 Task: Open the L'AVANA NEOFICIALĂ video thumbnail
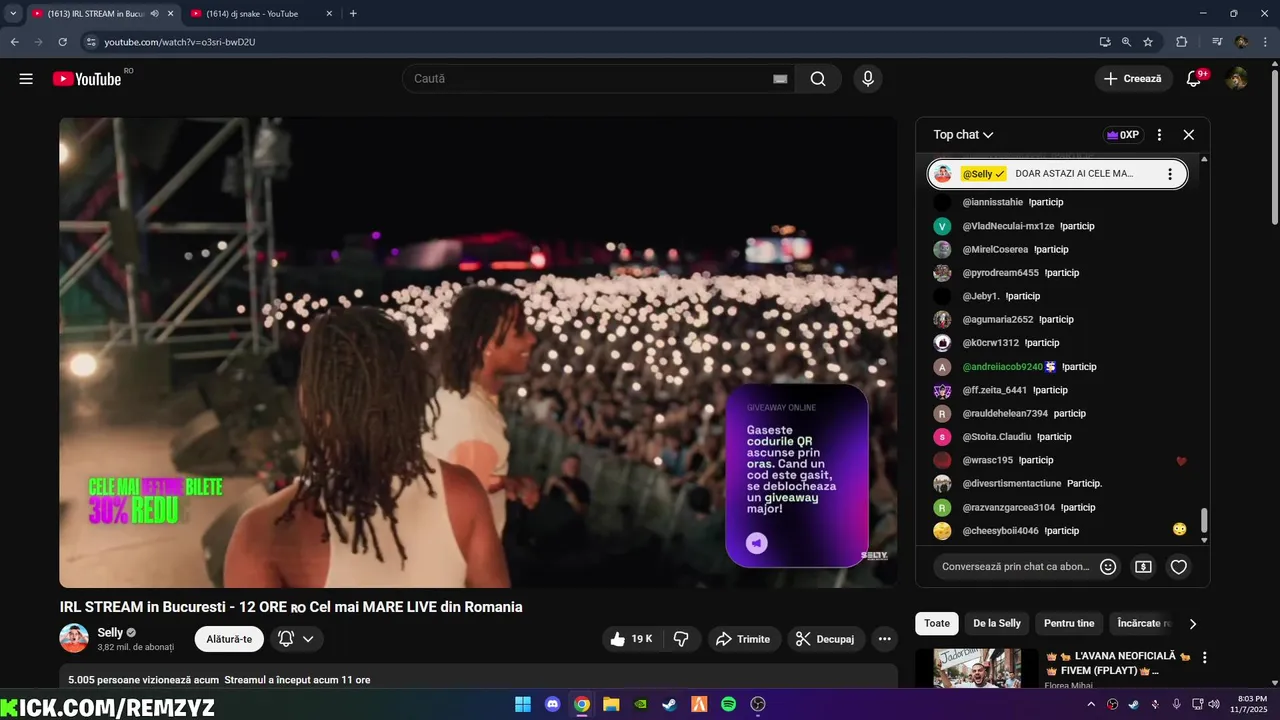tap(978, 668)
